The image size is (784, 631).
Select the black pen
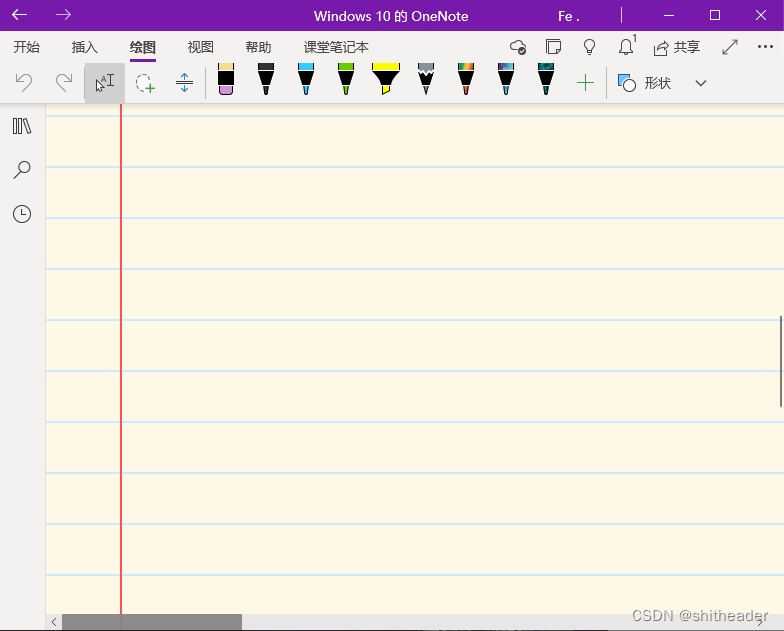(x=266, y=79)
